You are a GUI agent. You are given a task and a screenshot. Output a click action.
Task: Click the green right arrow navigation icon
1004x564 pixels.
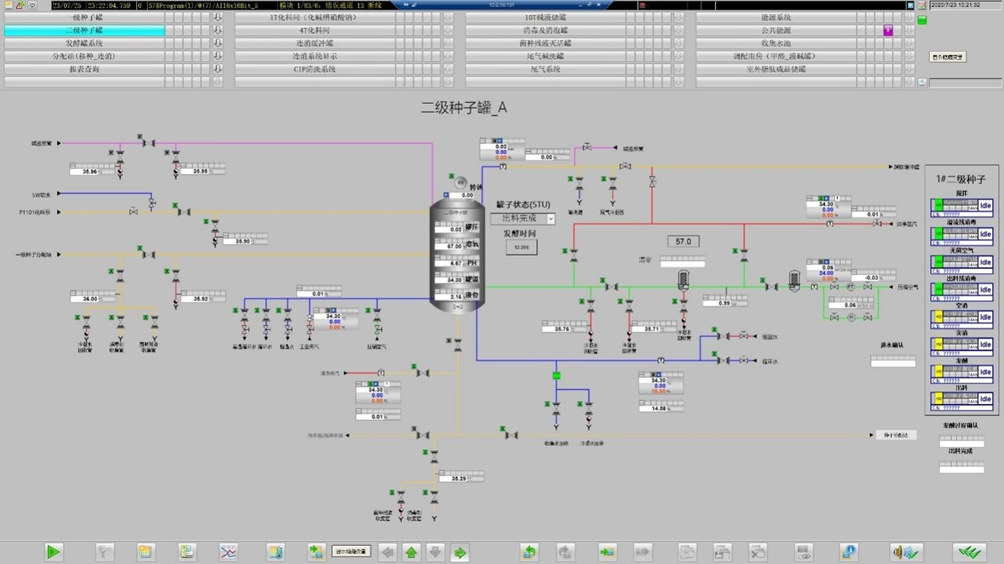tap(459, 552)
